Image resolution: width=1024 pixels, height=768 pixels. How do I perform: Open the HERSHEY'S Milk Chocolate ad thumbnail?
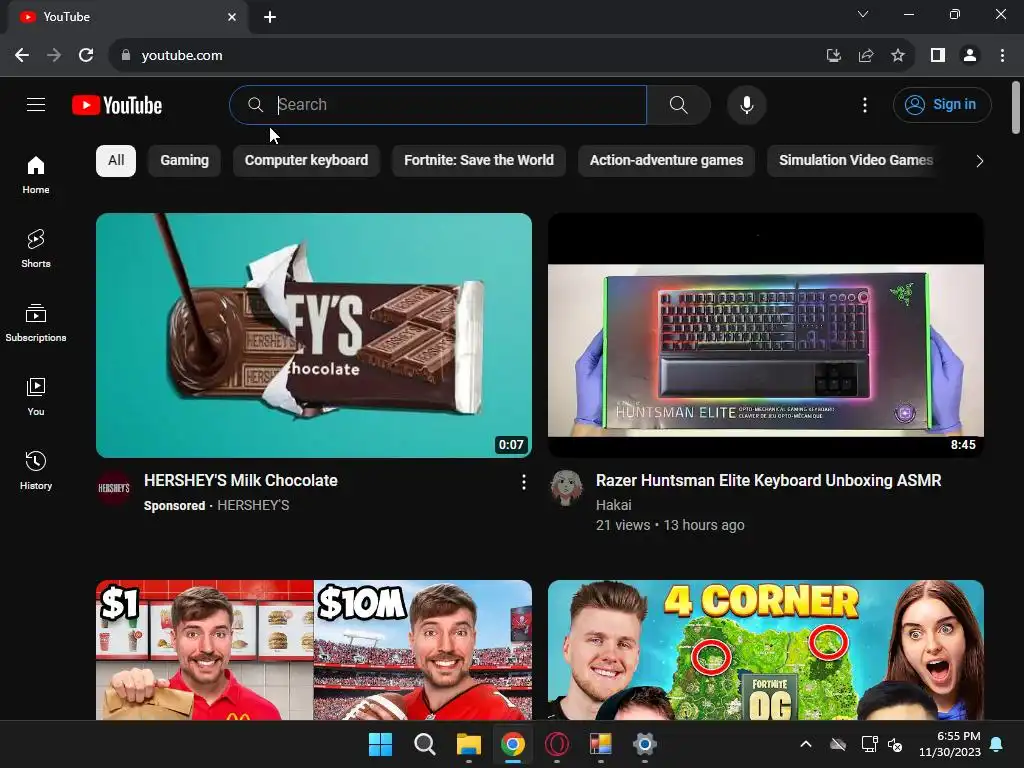pos(314,335)
